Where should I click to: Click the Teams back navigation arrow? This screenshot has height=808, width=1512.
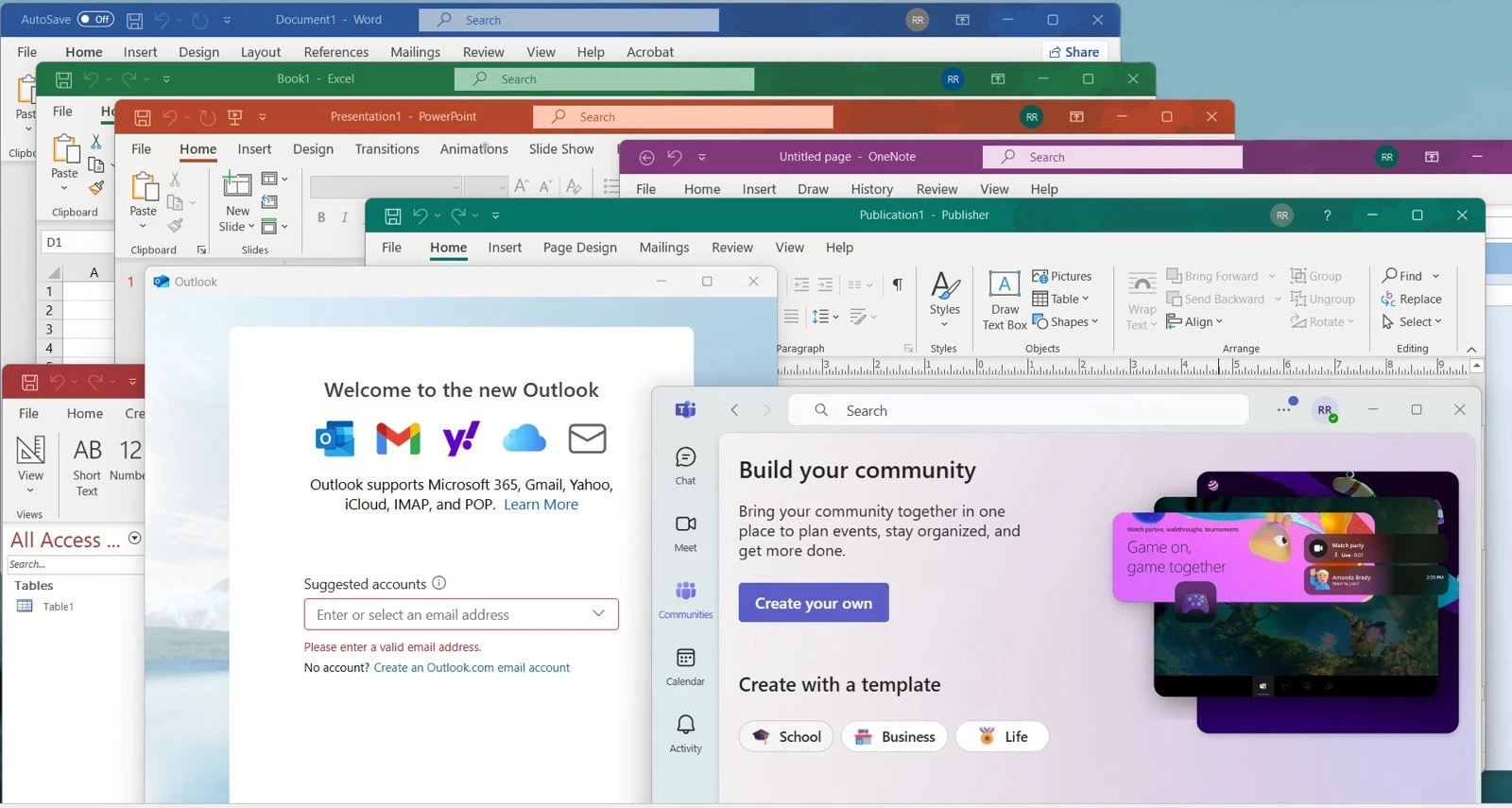[x=734, y=410]
